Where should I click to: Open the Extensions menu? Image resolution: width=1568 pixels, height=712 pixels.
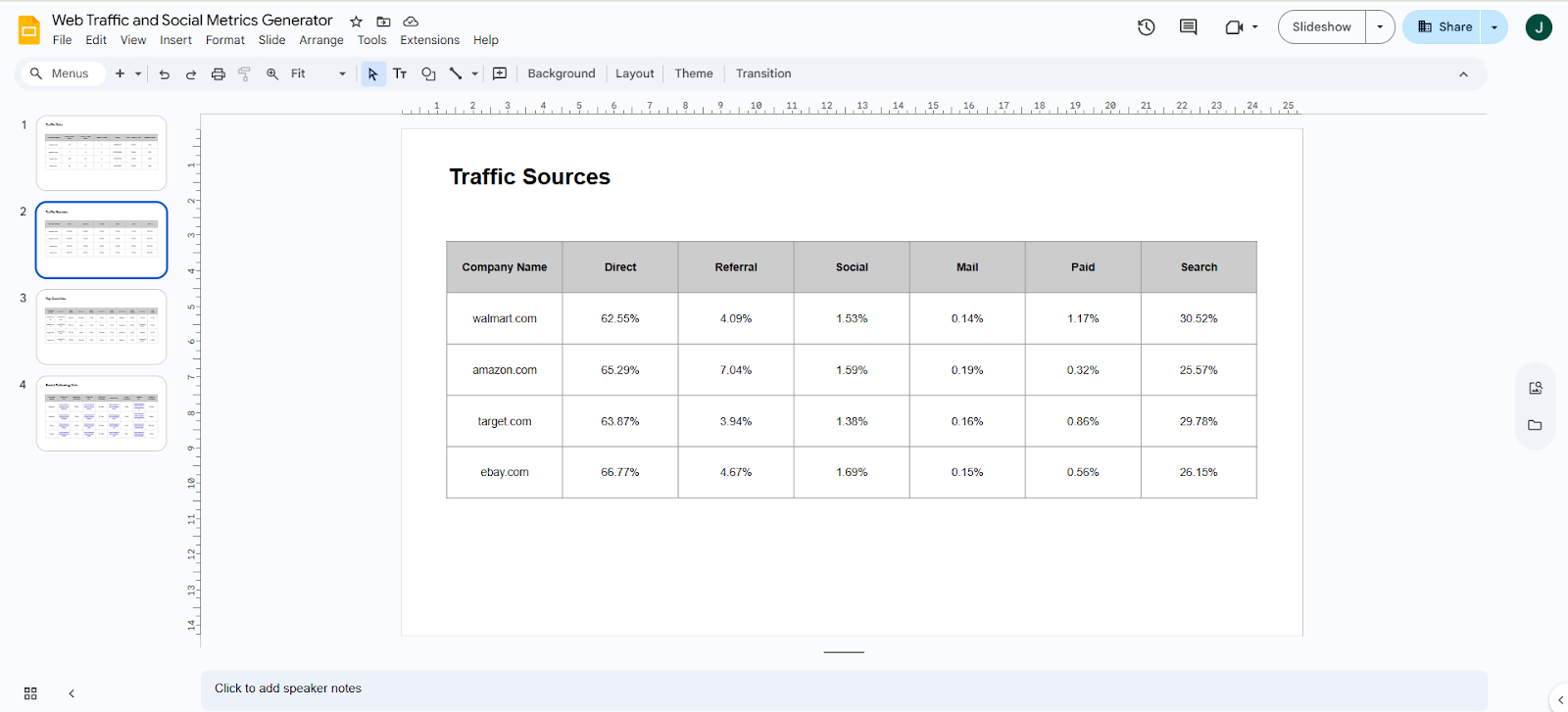[429, 40]
